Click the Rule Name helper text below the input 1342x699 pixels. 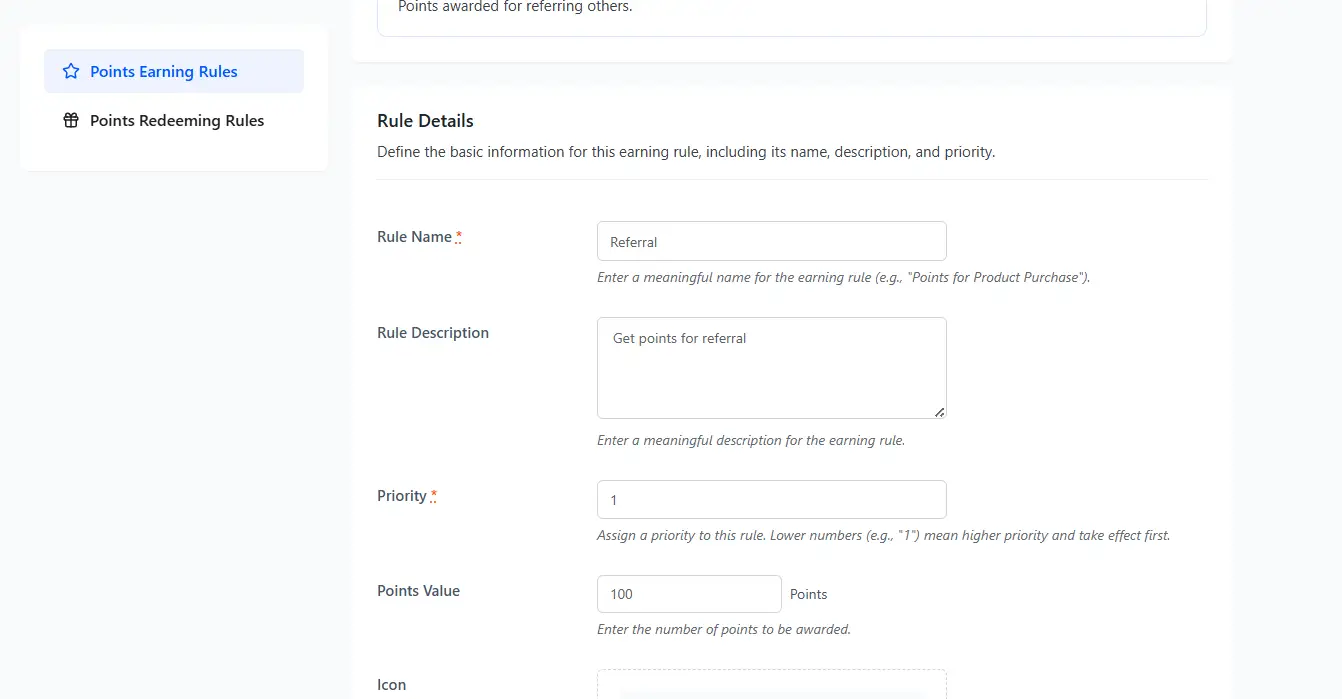[843, 277]
